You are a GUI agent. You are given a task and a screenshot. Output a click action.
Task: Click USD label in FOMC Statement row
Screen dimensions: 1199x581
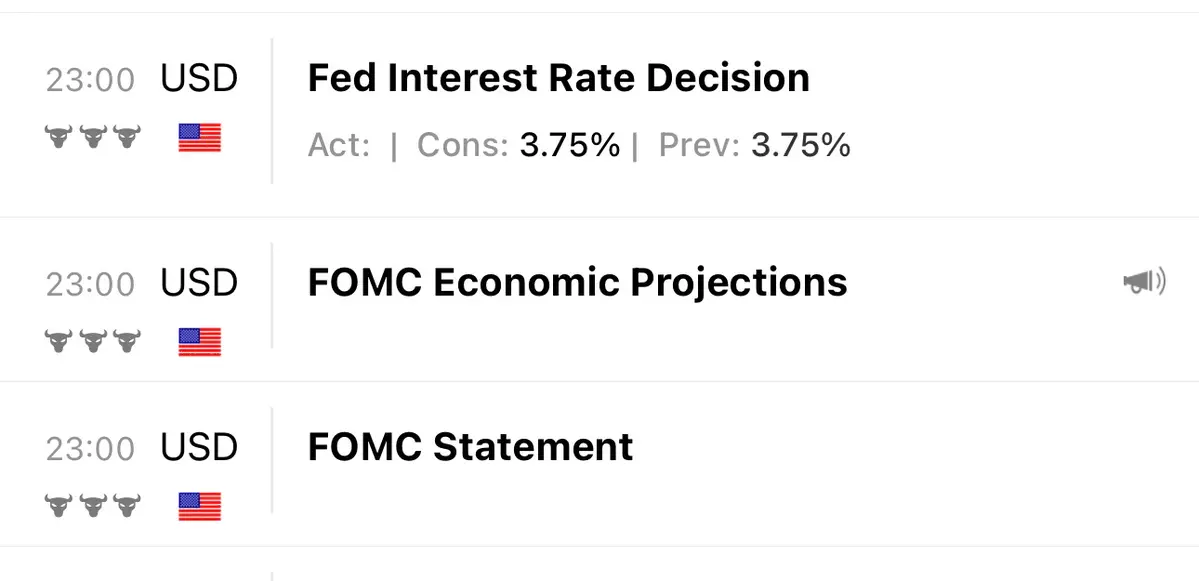point(199,447)
